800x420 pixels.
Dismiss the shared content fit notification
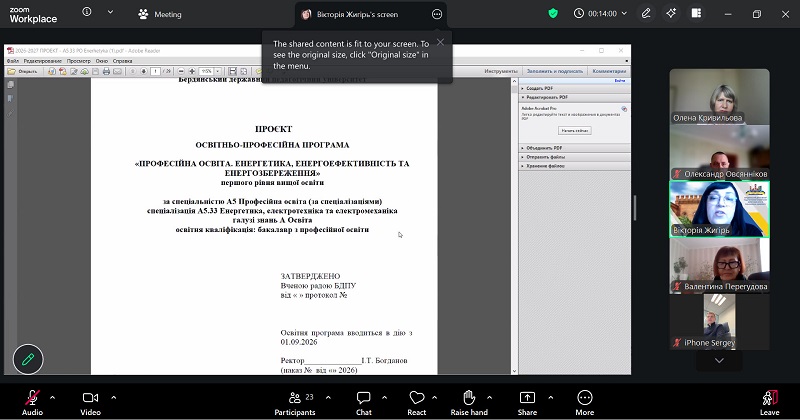(440, 42)
